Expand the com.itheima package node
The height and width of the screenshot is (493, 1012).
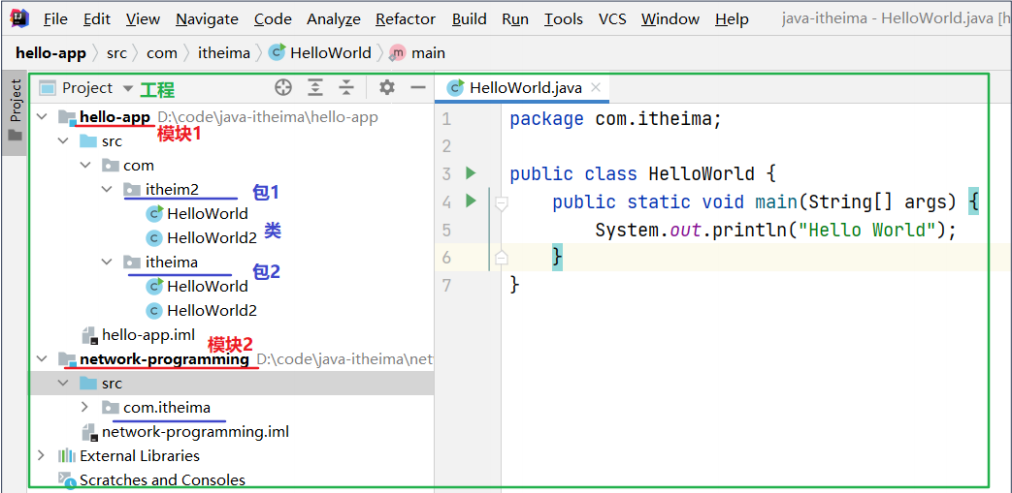(85, 407)
